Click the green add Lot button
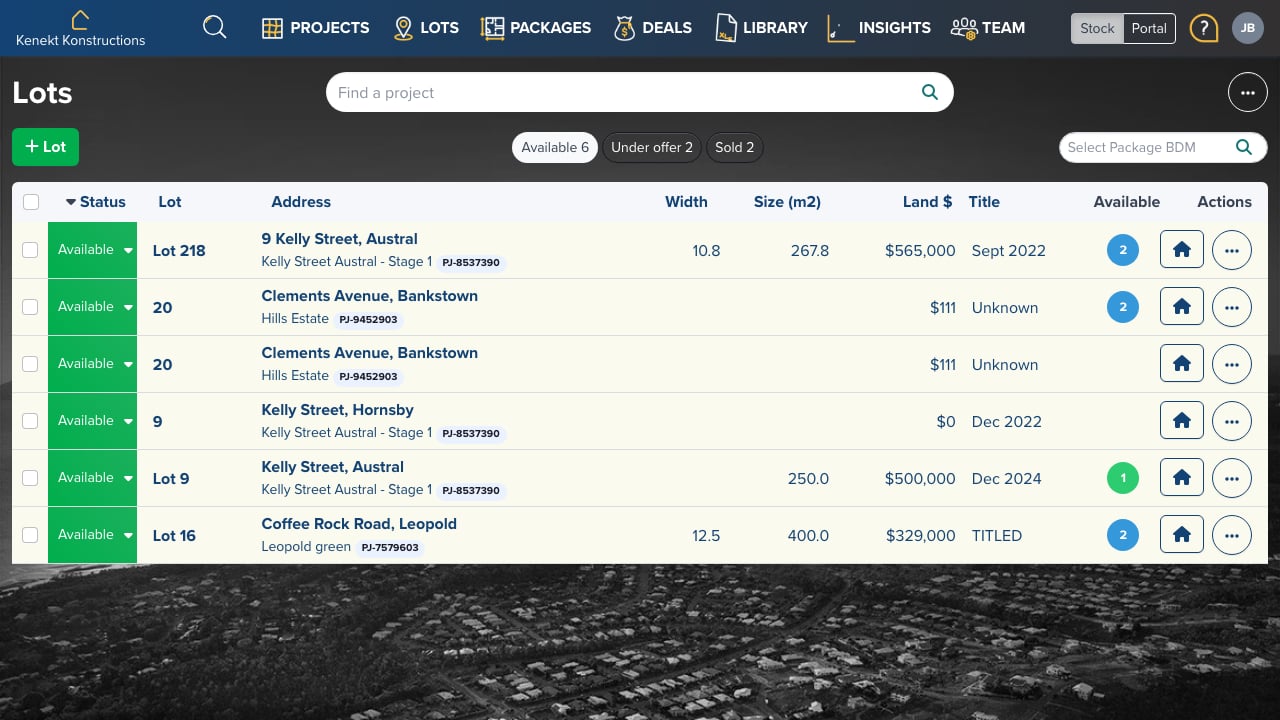The height and width of the screenshot is (720, 1280). click(45, 147)
